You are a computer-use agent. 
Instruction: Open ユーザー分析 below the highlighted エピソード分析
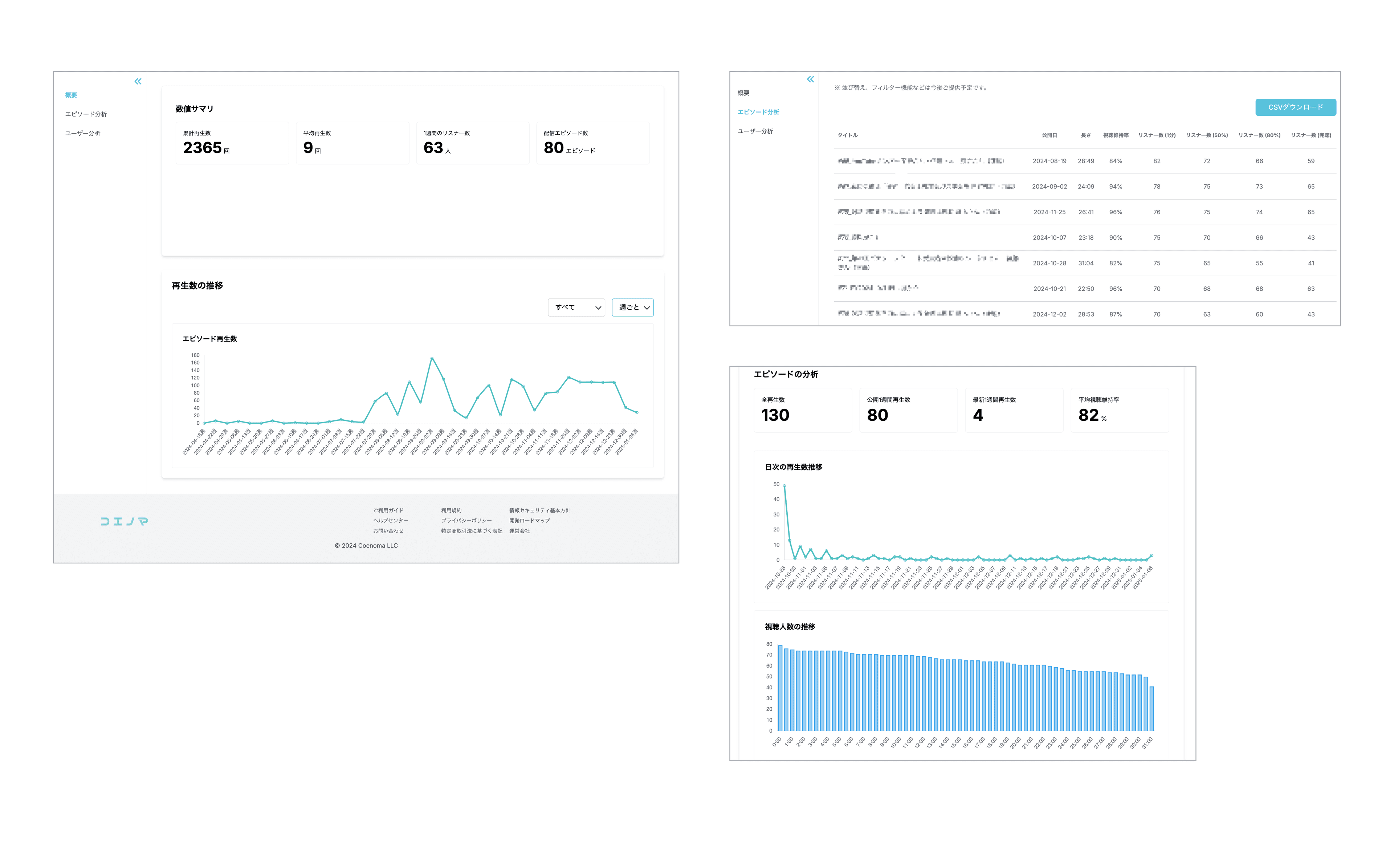tap(755, 131)
